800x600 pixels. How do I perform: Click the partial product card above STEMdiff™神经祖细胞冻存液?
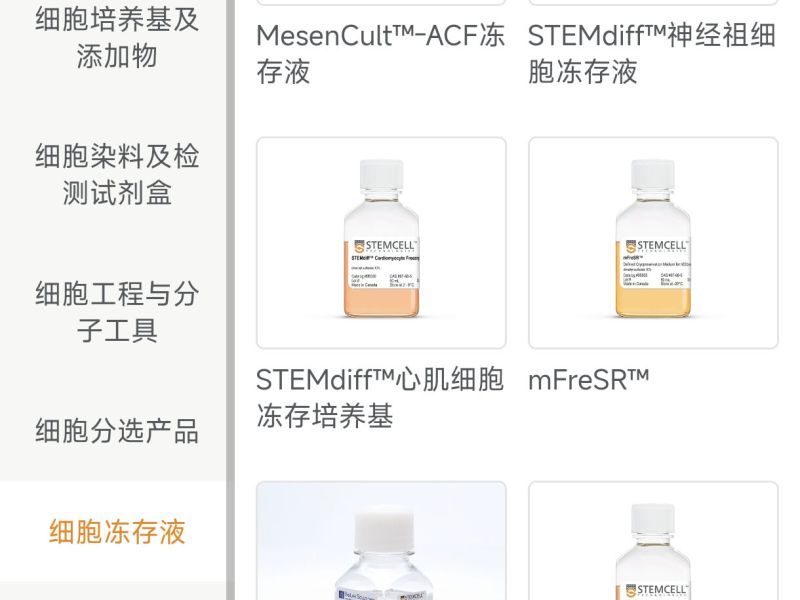(653, 3)
